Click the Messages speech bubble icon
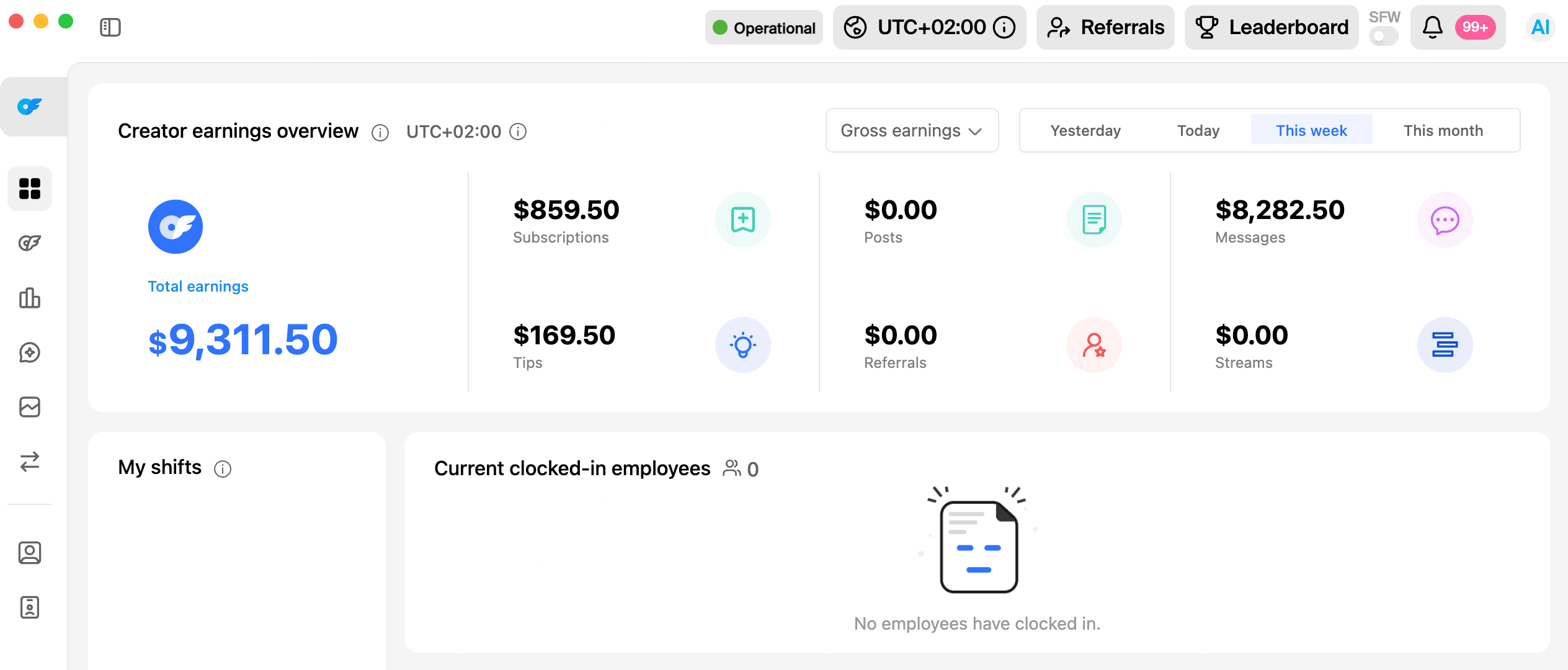The width and height of the screenshot is (1568, 670). coord(1445,220)
